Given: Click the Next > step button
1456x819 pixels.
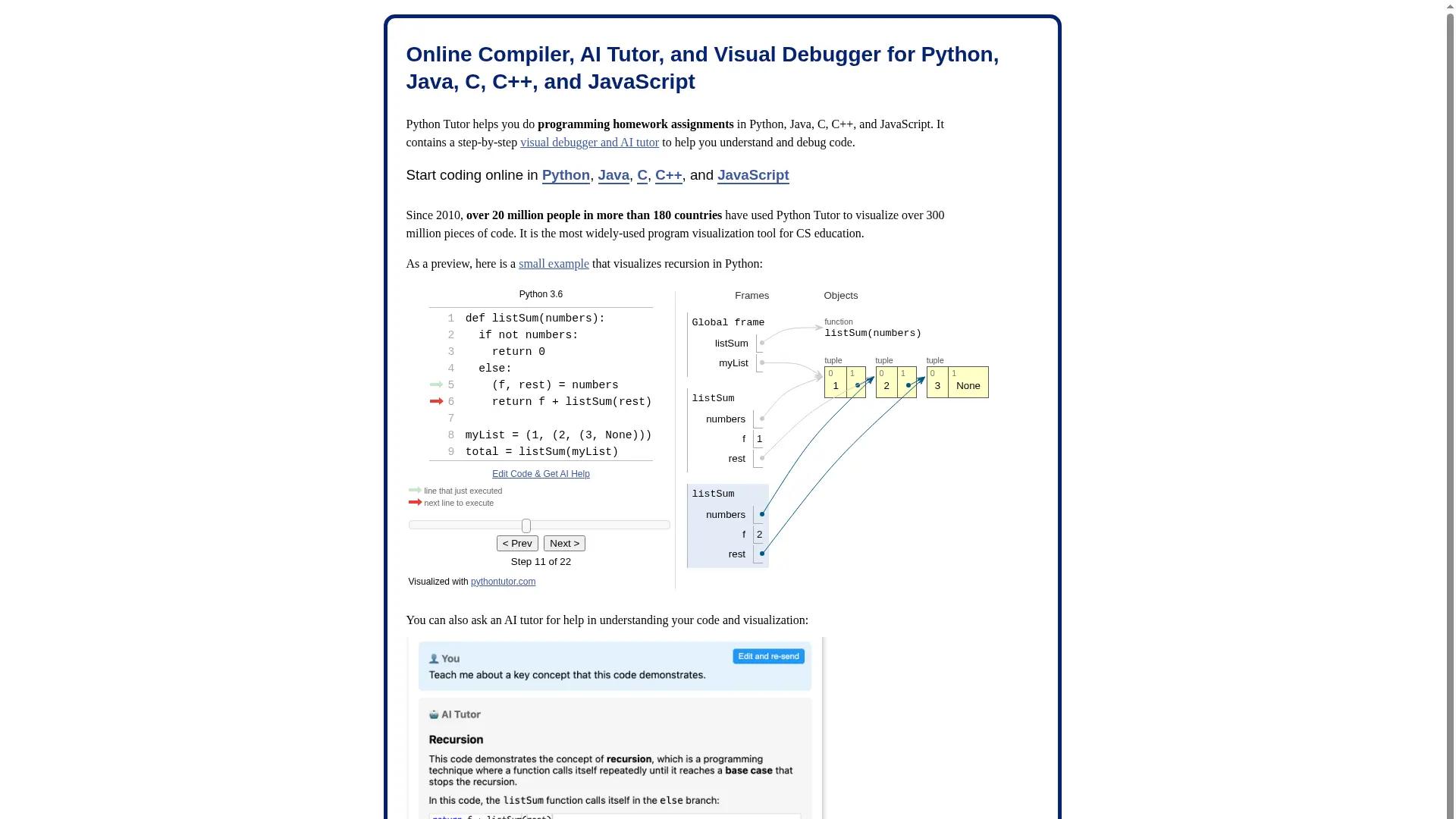Looking at the screenshot, I should (564, 543).
